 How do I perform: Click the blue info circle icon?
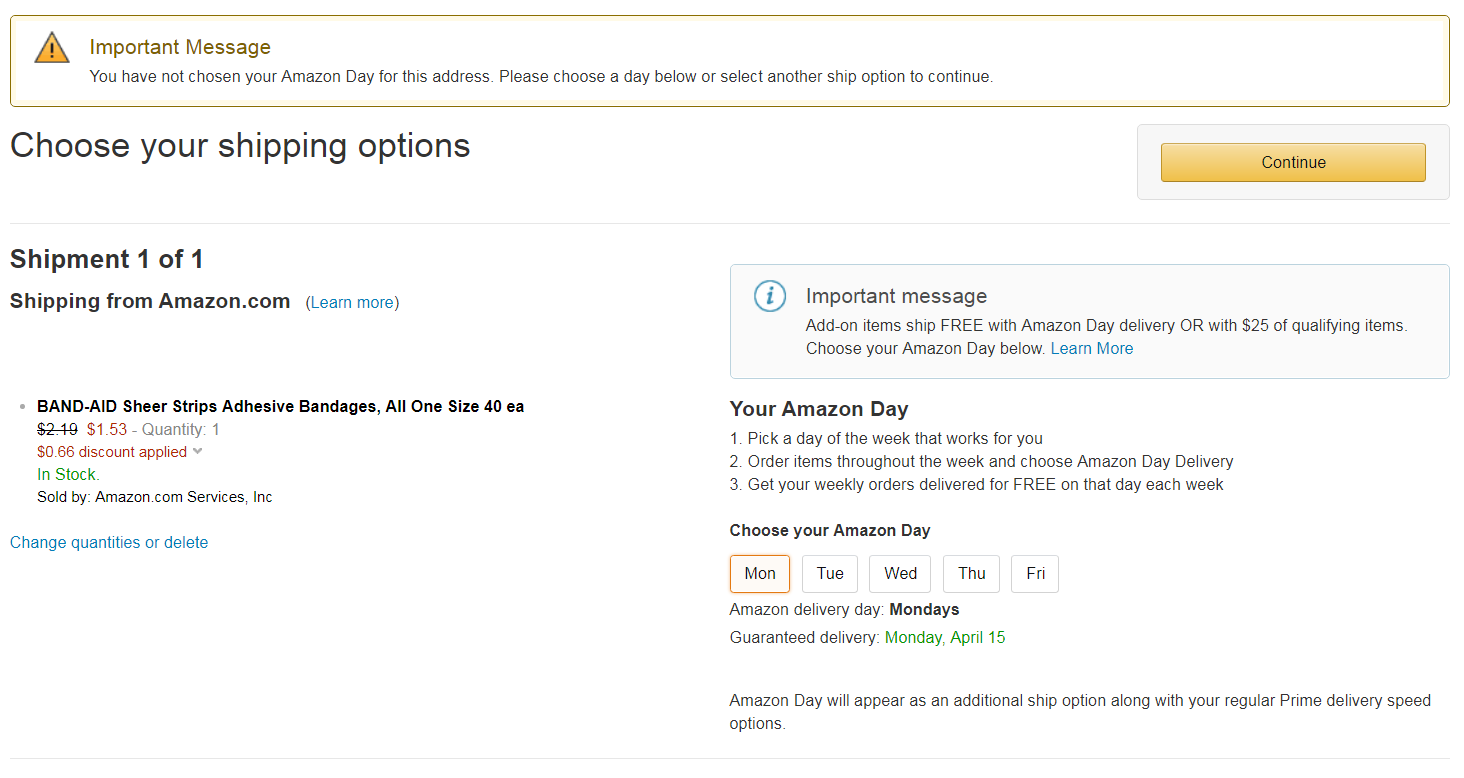pos(769,296)
